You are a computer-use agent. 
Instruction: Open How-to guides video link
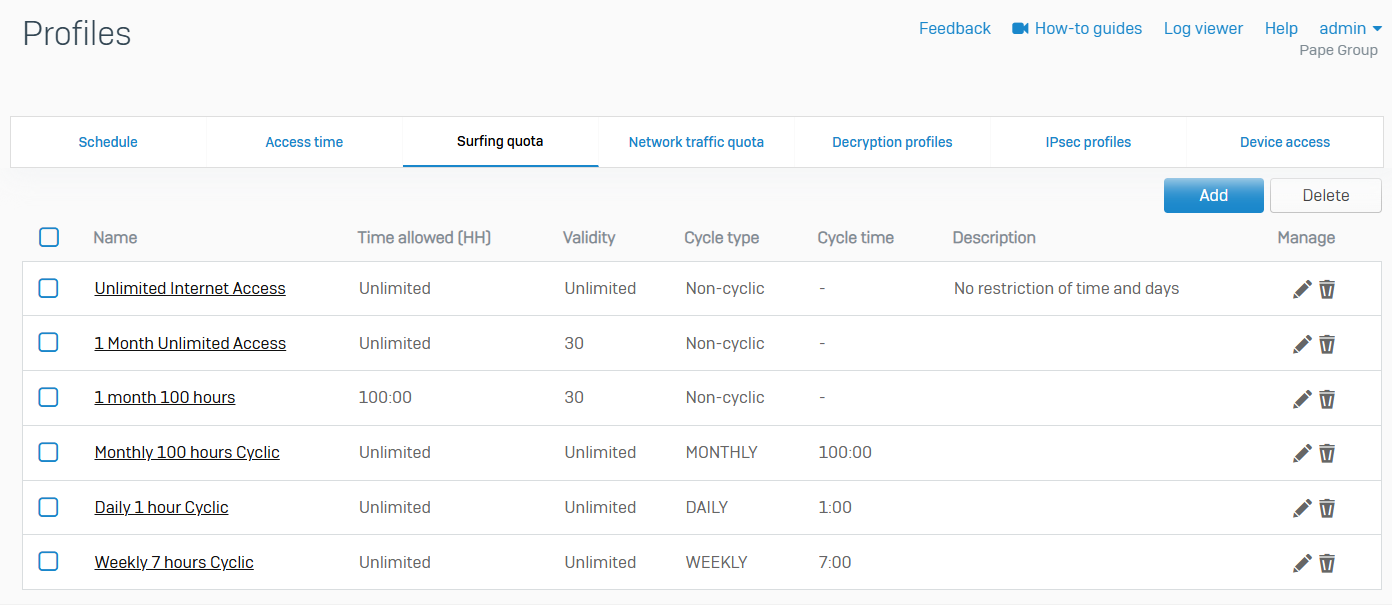click(1077, 28)
